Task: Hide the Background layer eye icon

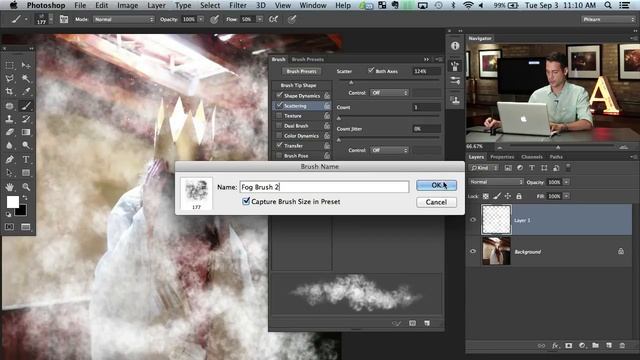Action: point(473,251)
